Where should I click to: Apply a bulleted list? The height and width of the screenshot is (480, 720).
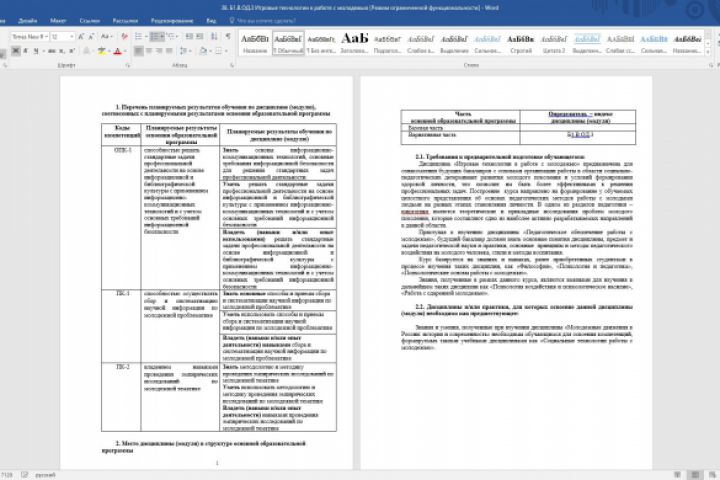139,36
